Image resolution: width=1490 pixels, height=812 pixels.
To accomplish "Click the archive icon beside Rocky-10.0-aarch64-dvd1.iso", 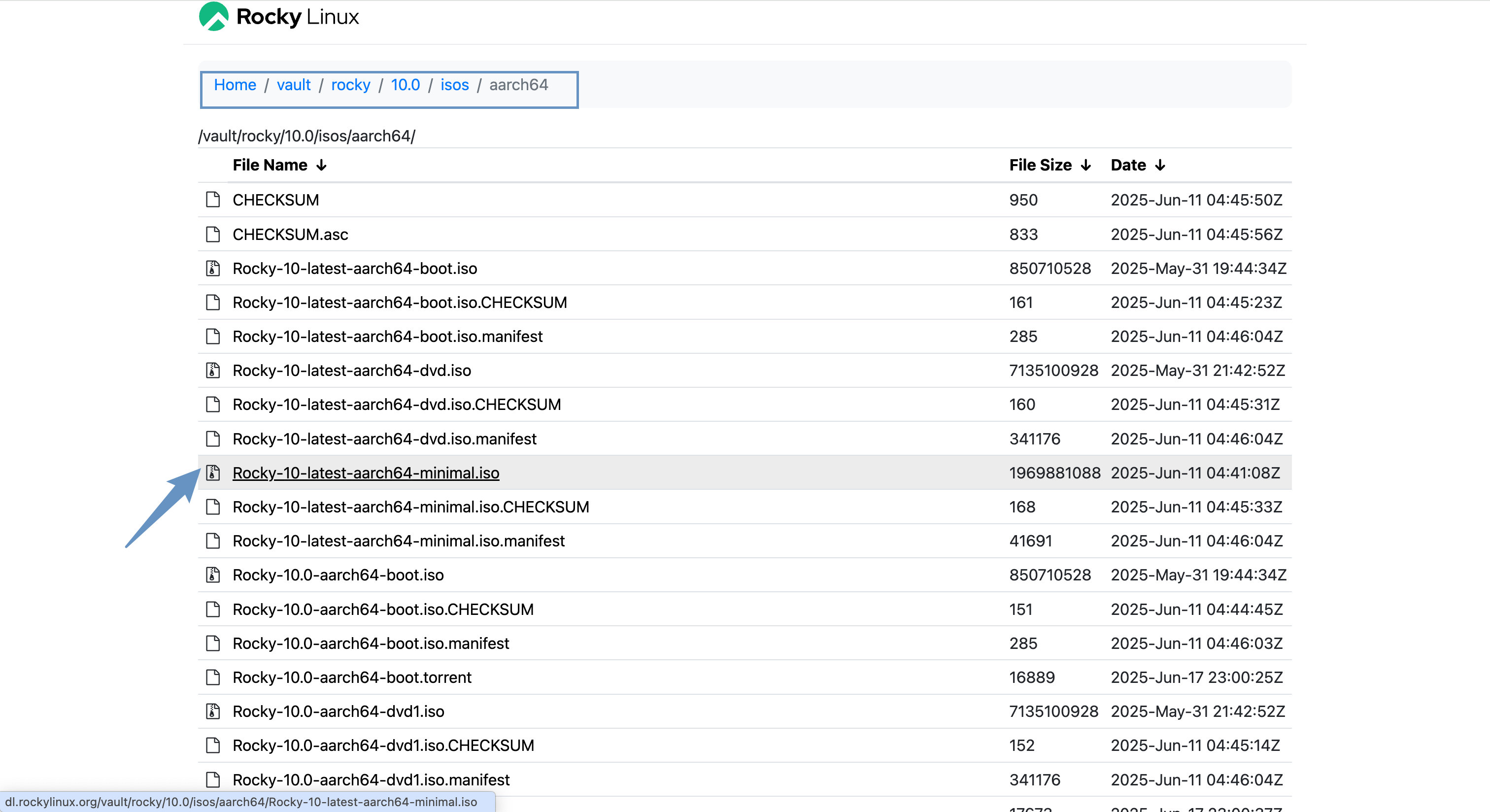I will click(x=213, y=711).
